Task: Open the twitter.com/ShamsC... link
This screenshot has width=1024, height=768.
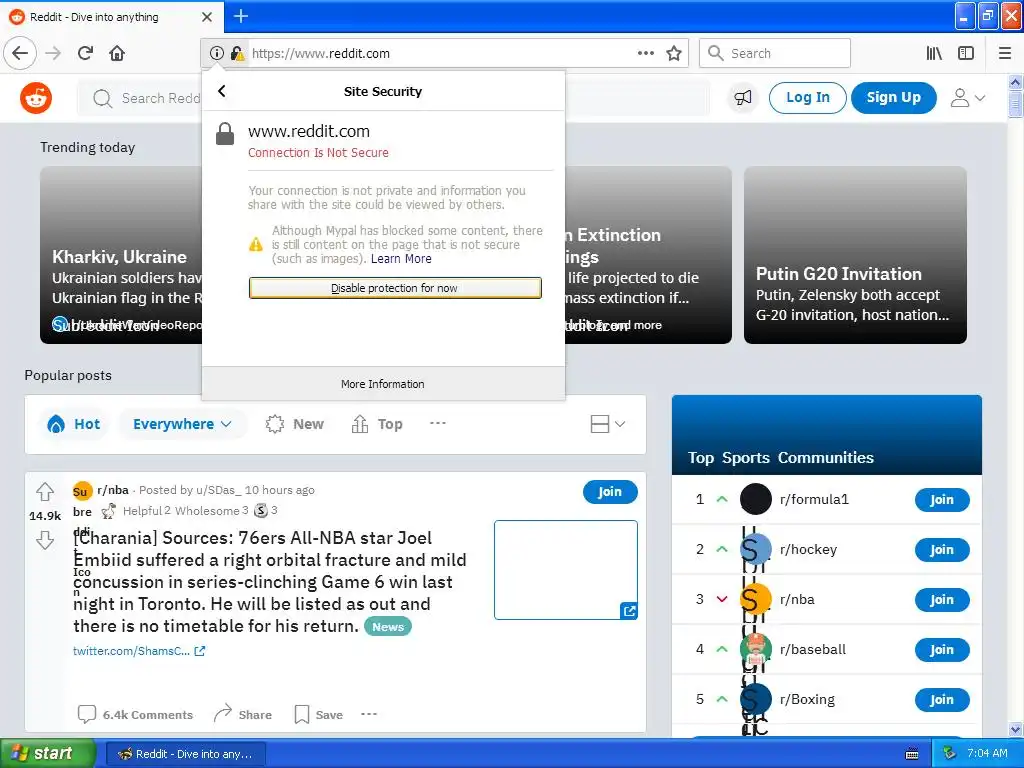Action: (138, 650)
